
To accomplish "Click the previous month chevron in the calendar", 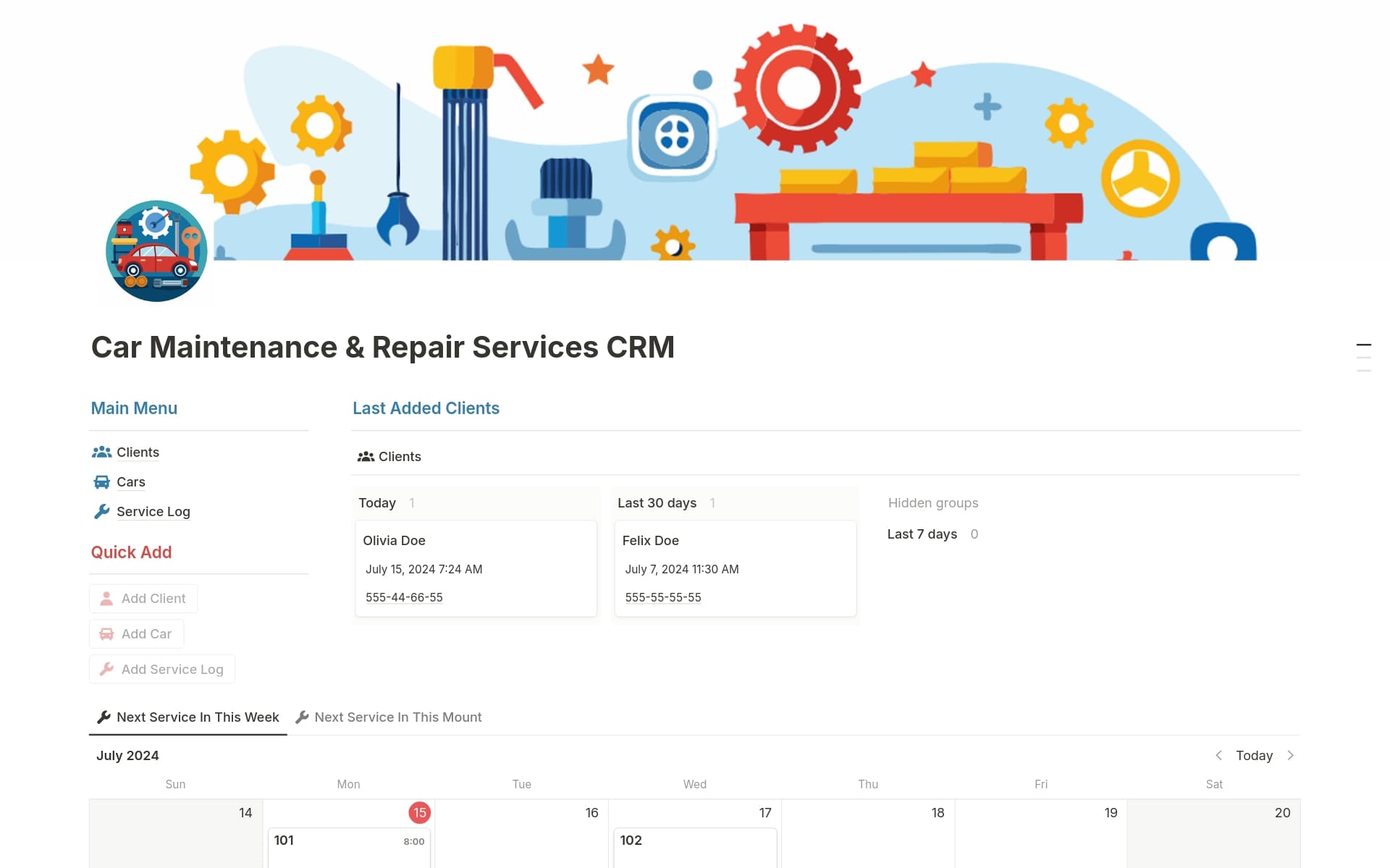I will [1219, 755].
